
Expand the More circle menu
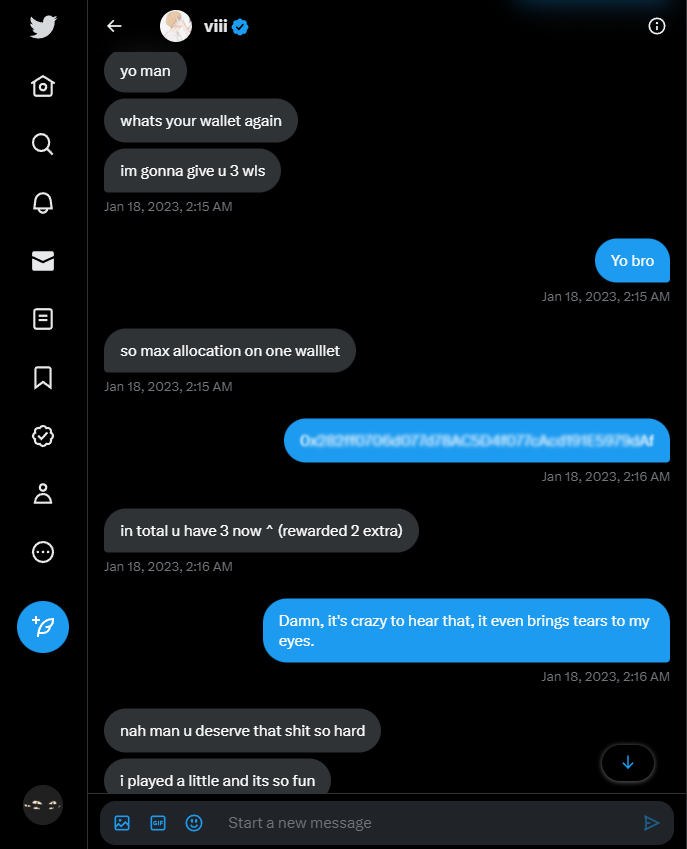(43, 552)
